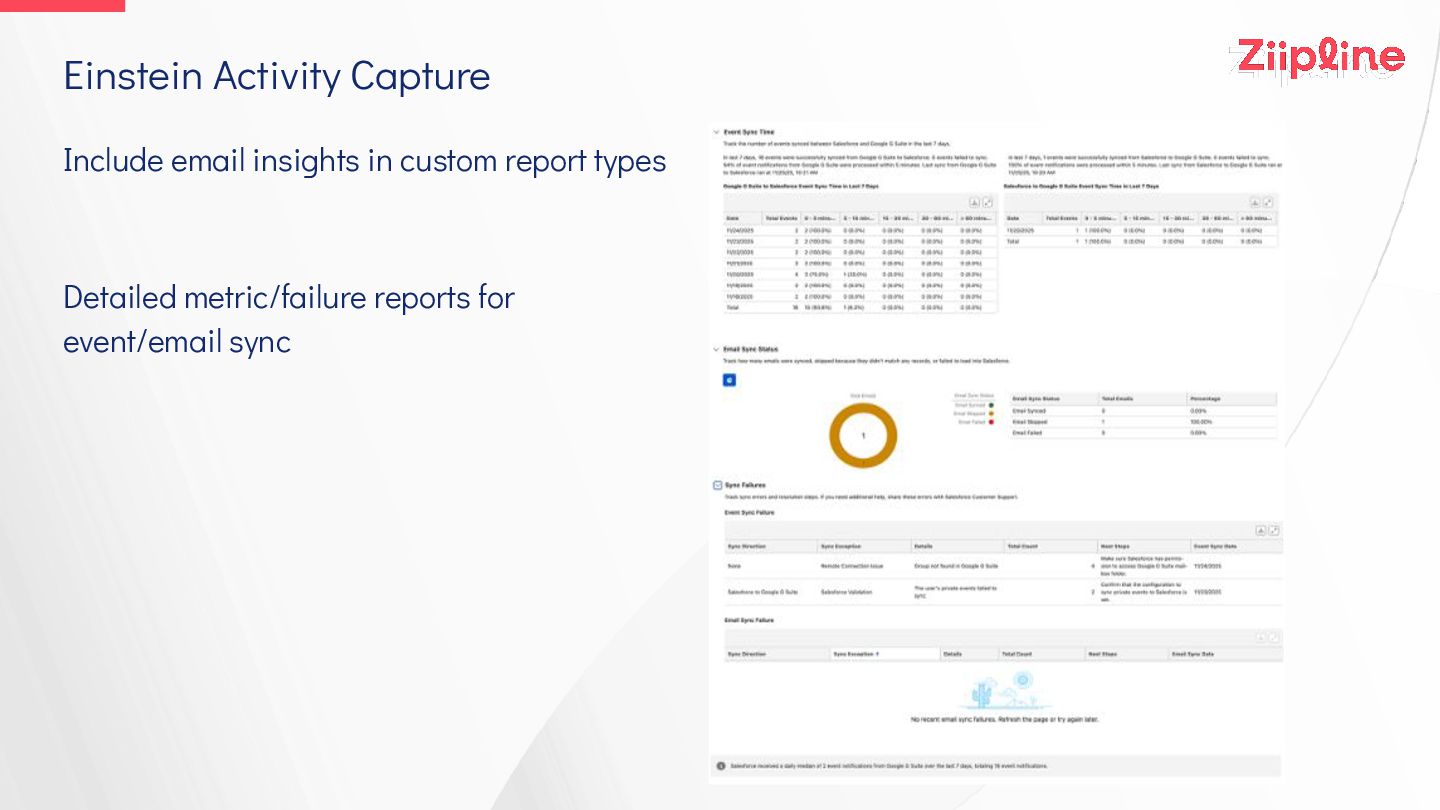Click the 'Sync Failures' section heading
The width and height of the screenshot is (1440, 810).
[745, 485]
